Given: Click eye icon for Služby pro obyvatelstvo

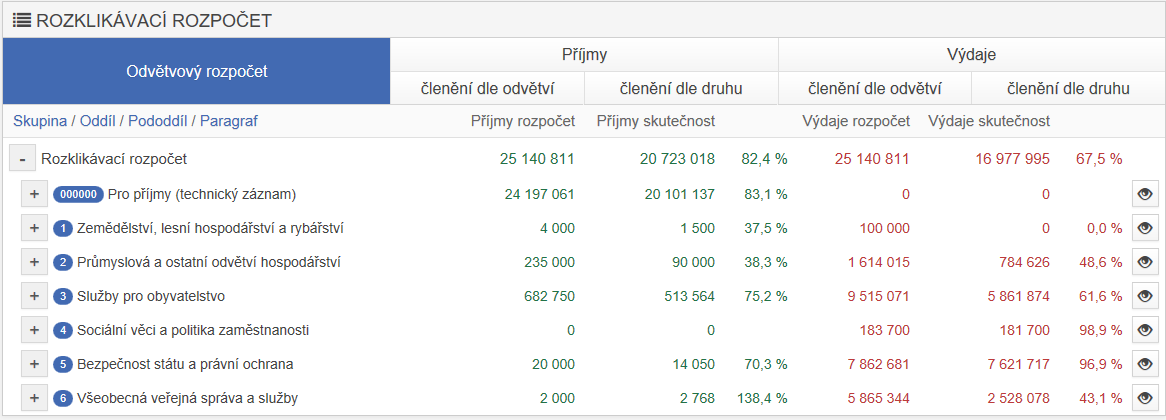Looking at the screenshot, I should click(x=1144, y=297).
